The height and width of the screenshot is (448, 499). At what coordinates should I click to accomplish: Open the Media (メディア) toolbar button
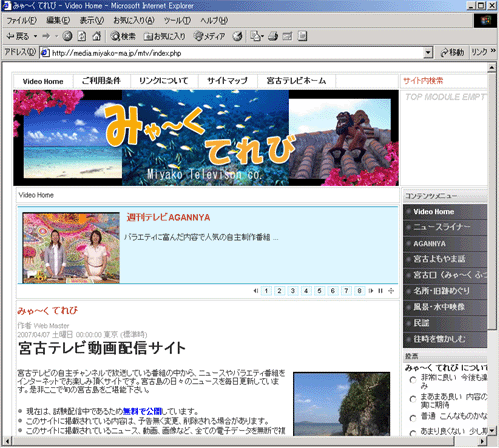[x=209, y=36]
